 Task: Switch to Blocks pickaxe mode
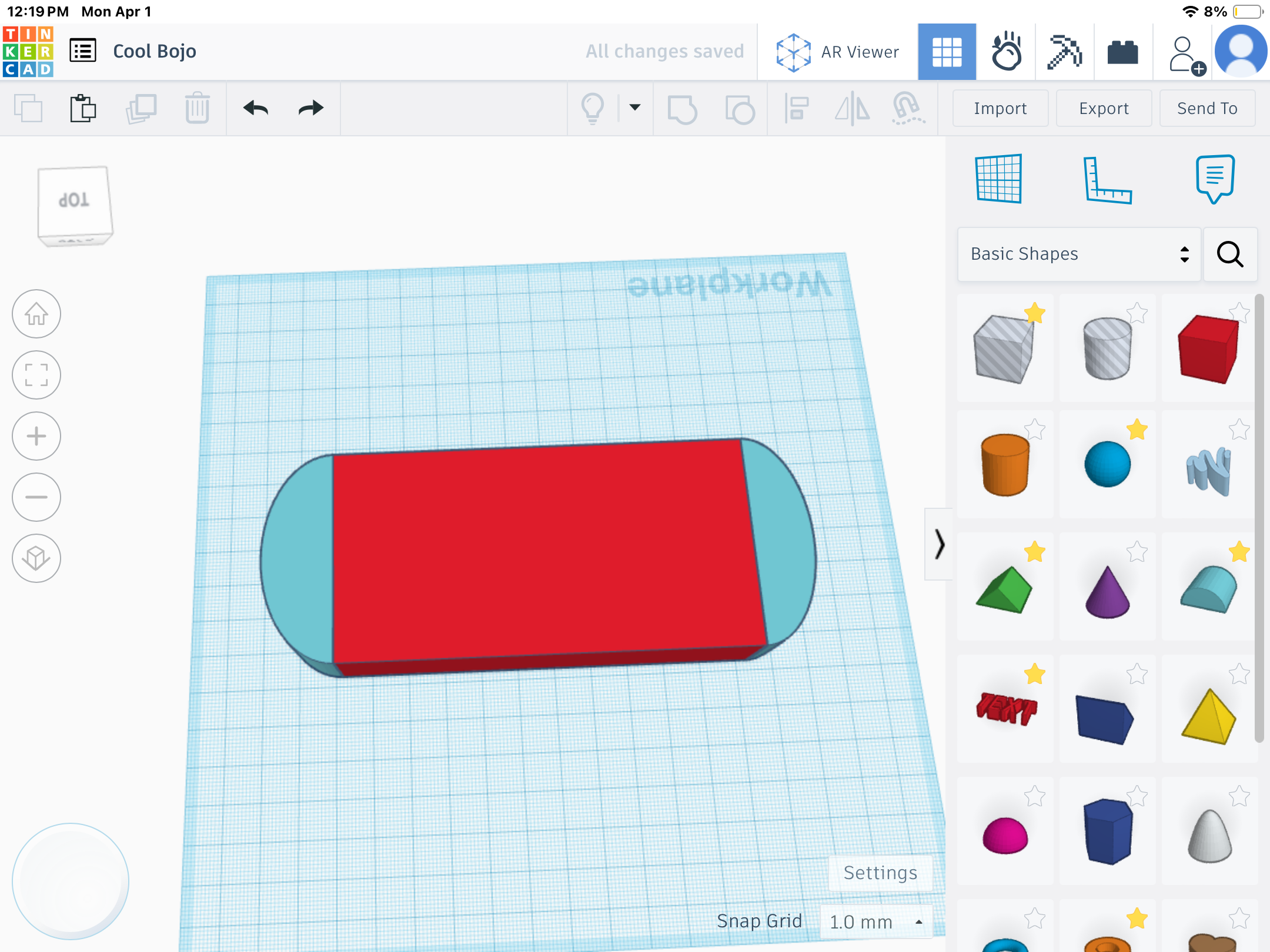click(1064, 52)
